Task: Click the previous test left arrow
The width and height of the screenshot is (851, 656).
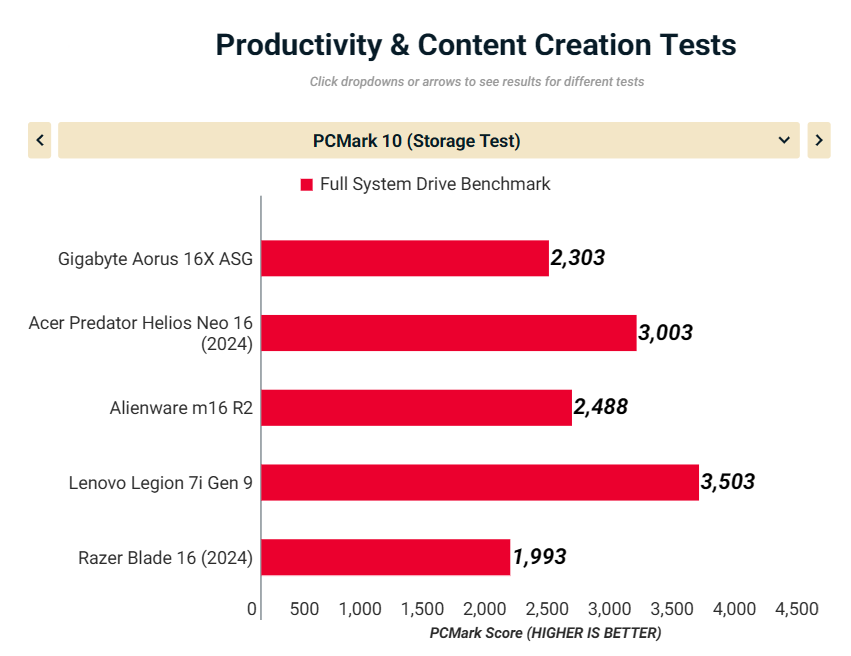Action: [x=40, y=140]
